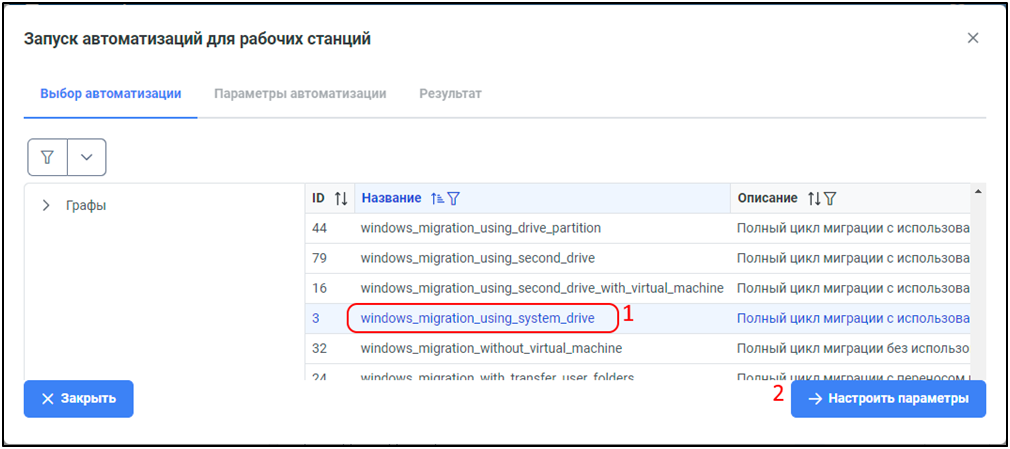This screenshot has width=1010, height=449.
Task: Switch to Параметры автоматизации tab
Action: [300, 94]
